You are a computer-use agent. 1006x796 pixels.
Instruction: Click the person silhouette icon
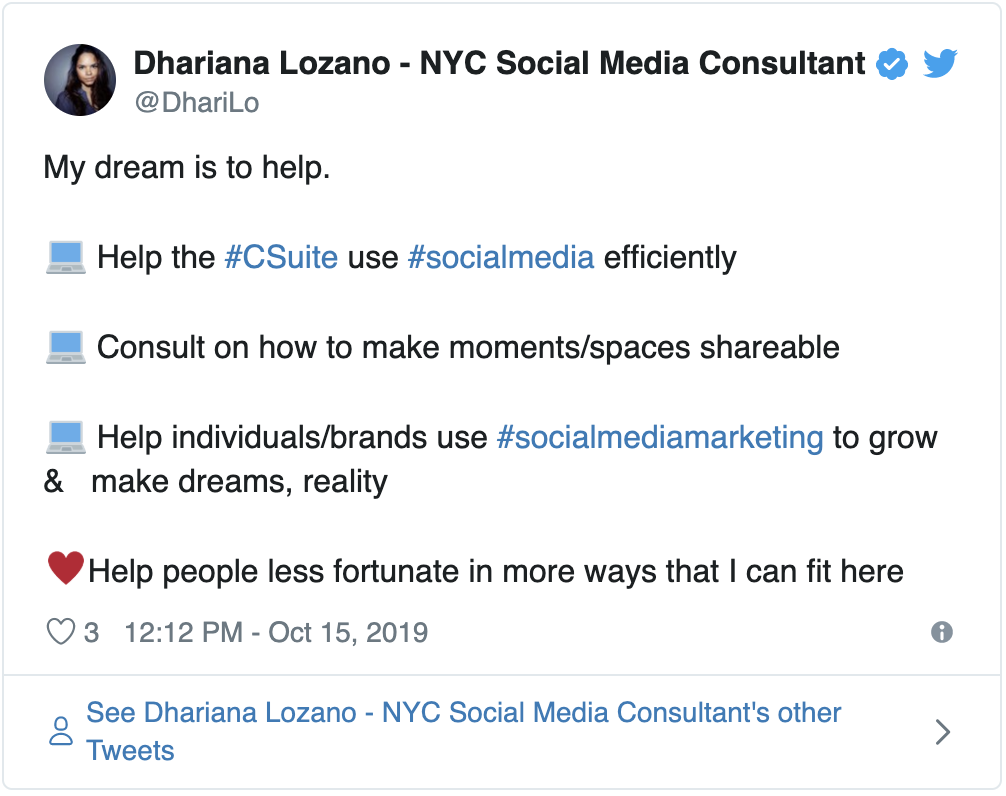[x=61, y=731]
